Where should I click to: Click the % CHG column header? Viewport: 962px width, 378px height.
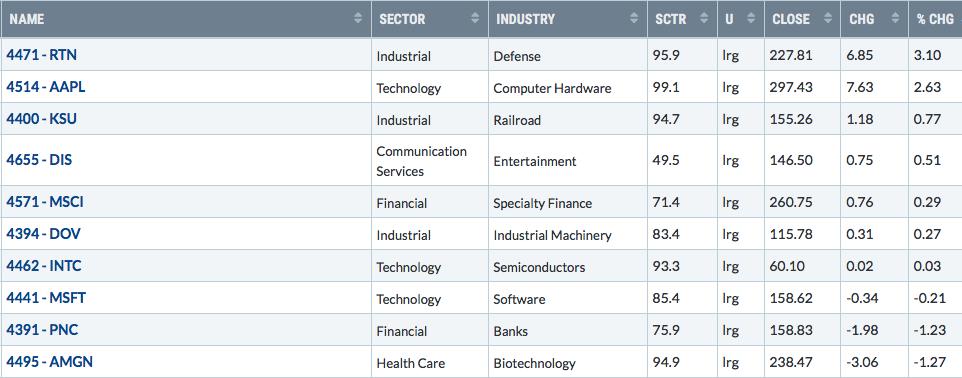[x=935, y=19]
